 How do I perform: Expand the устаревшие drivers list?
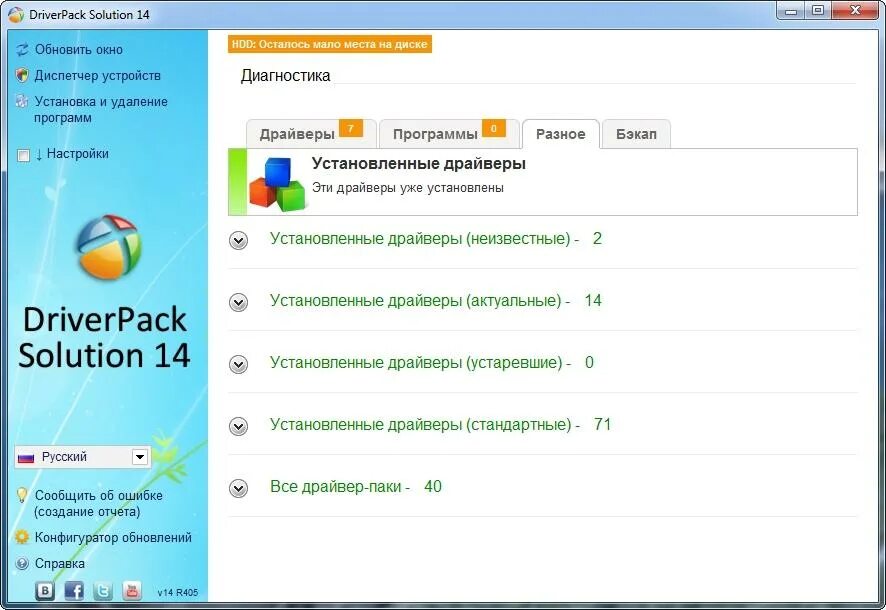[x=238, y=364]
